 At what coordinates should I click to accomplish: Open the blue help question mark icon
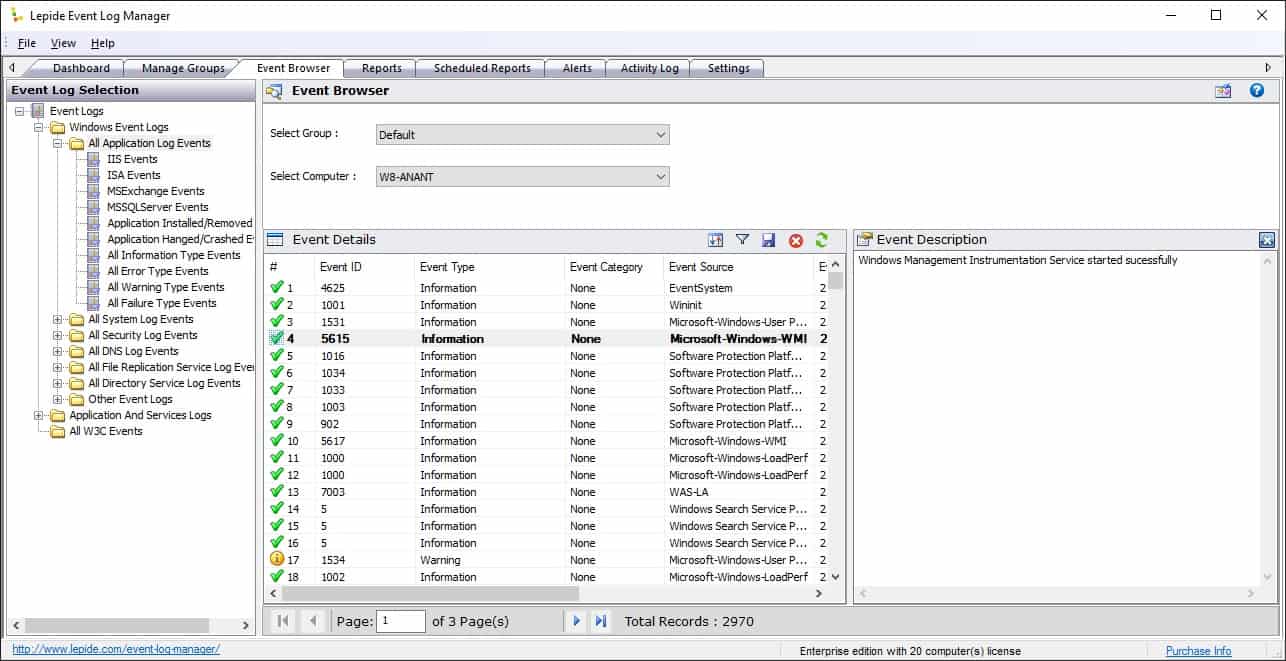(1257, 91)
